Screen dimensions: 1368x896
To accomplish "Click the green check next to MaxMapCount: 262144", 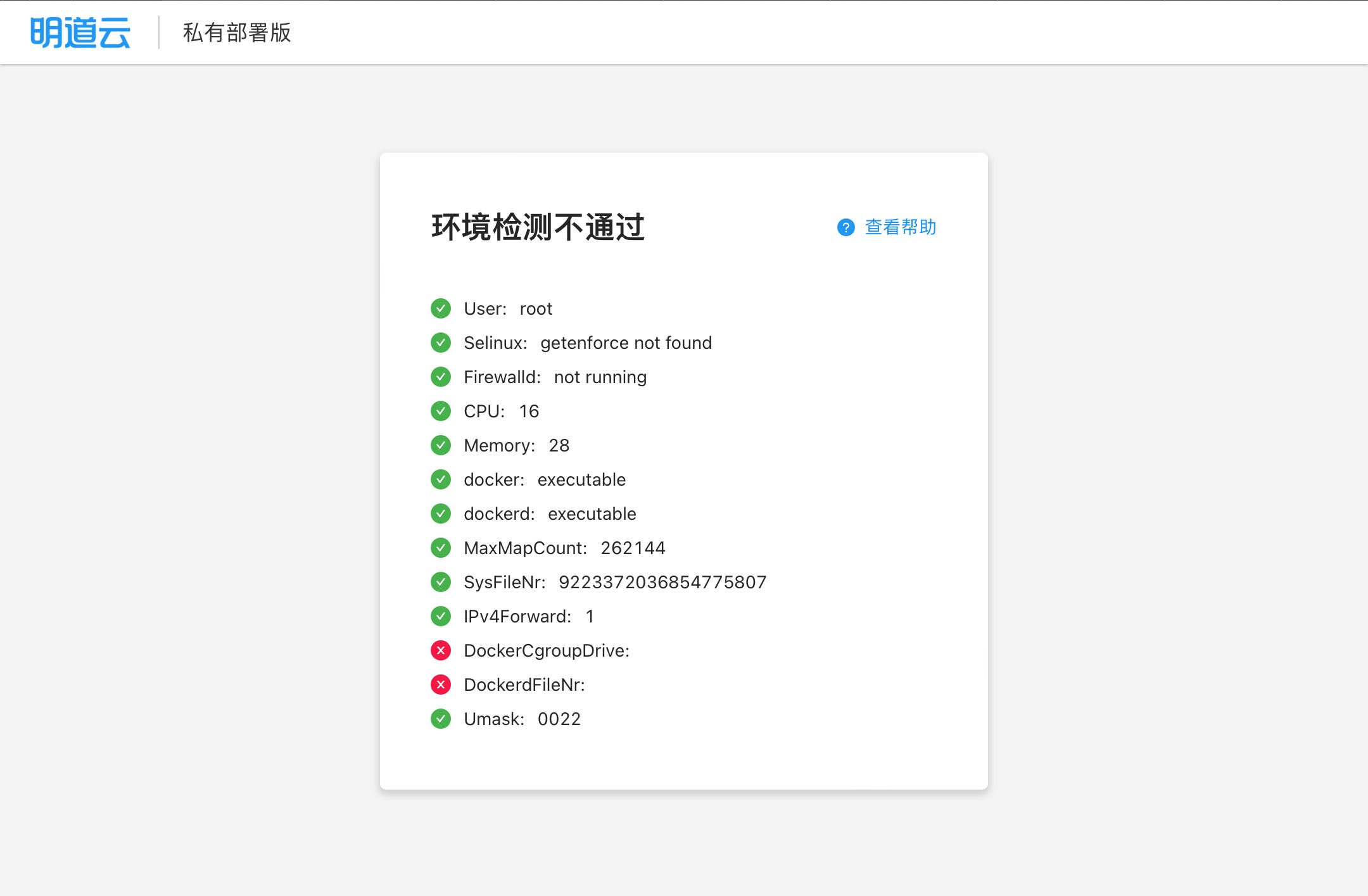I will tap(441, 548).
